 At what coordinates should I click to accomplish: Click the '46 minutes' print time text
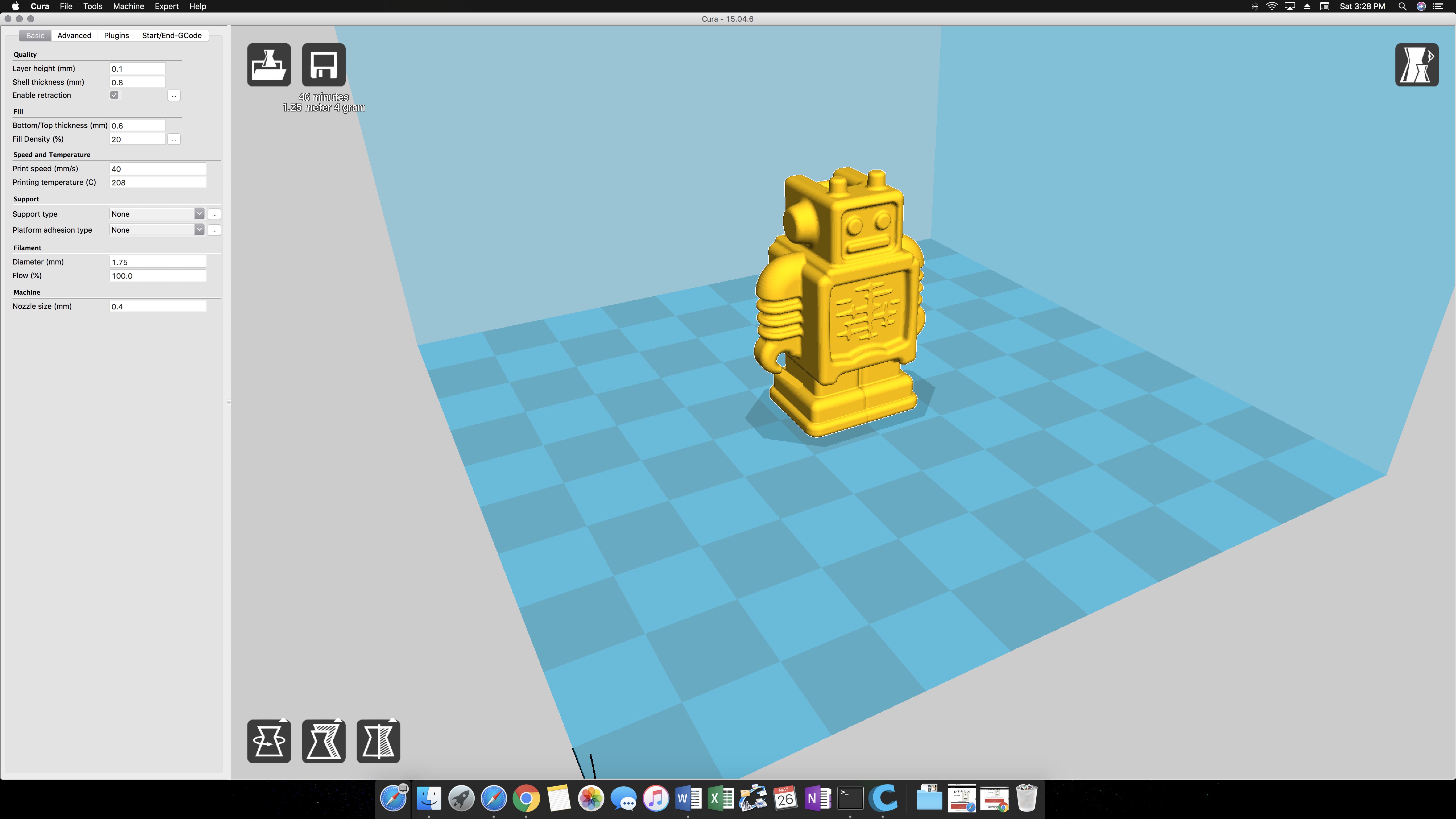pyautogui.click(x=324, y=97)
